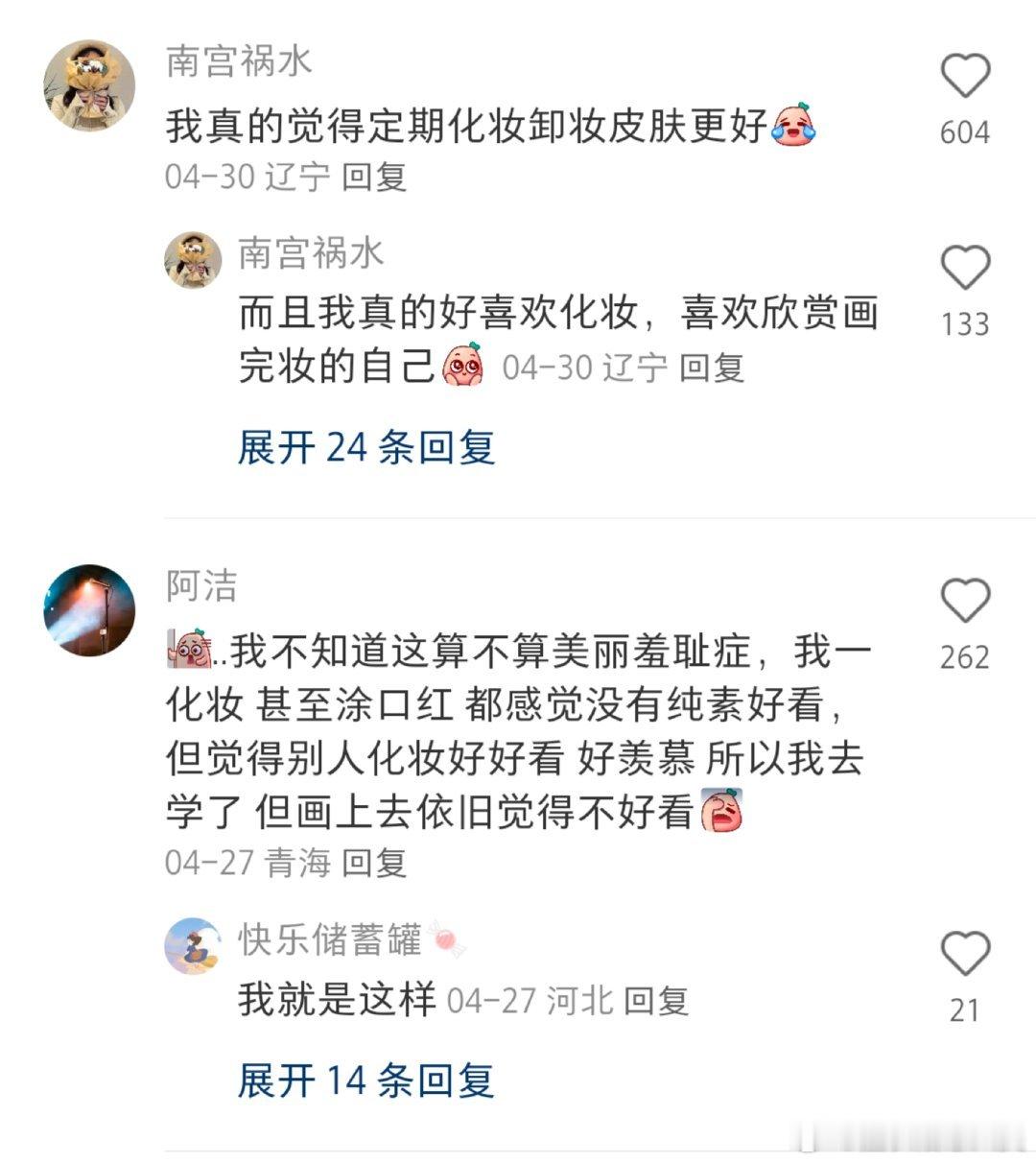
Task: Tap the comment text 我就是这样
Action: [x=338, y=1000]
